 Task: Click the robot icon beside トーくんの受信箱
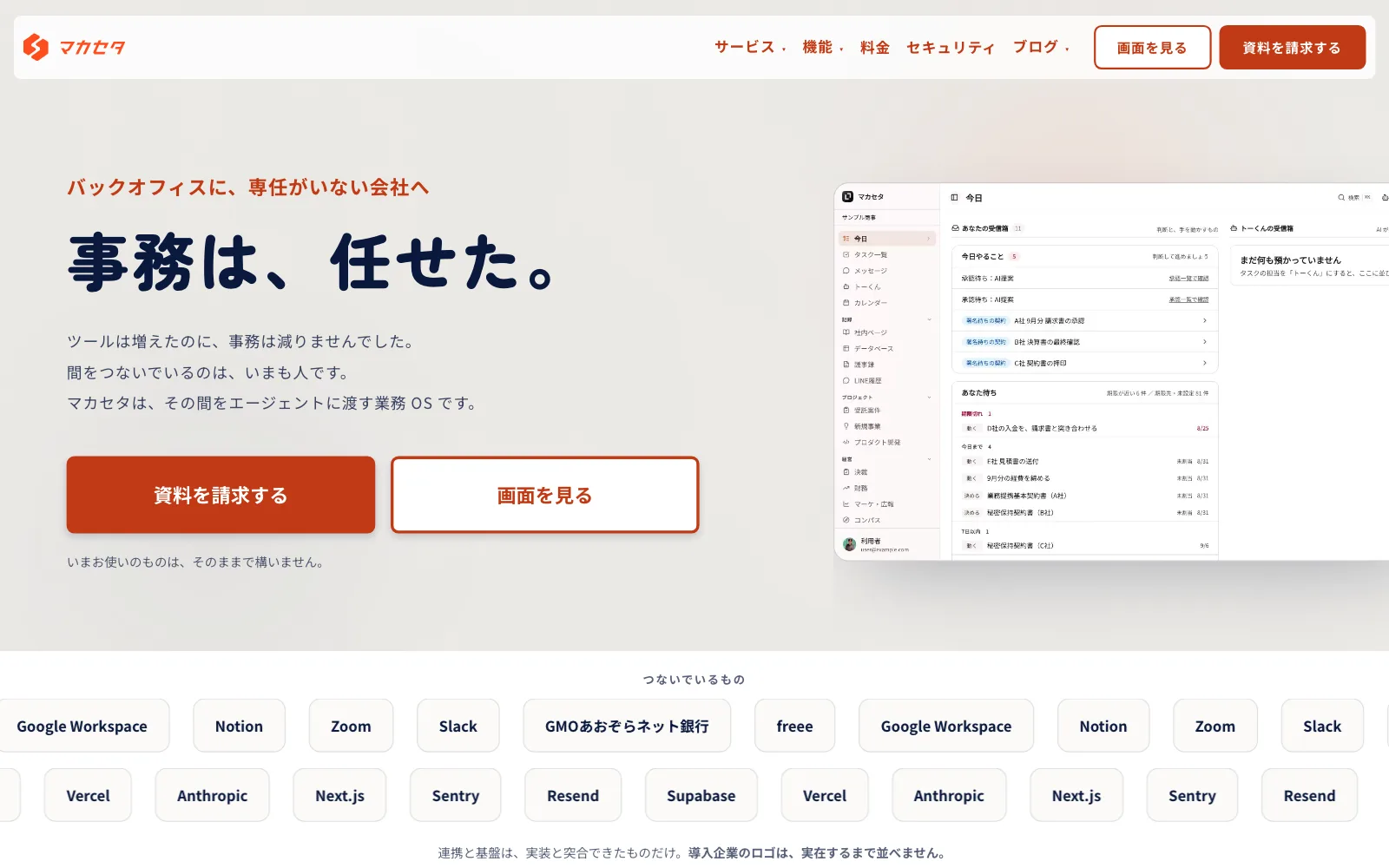pos(1234,228)
